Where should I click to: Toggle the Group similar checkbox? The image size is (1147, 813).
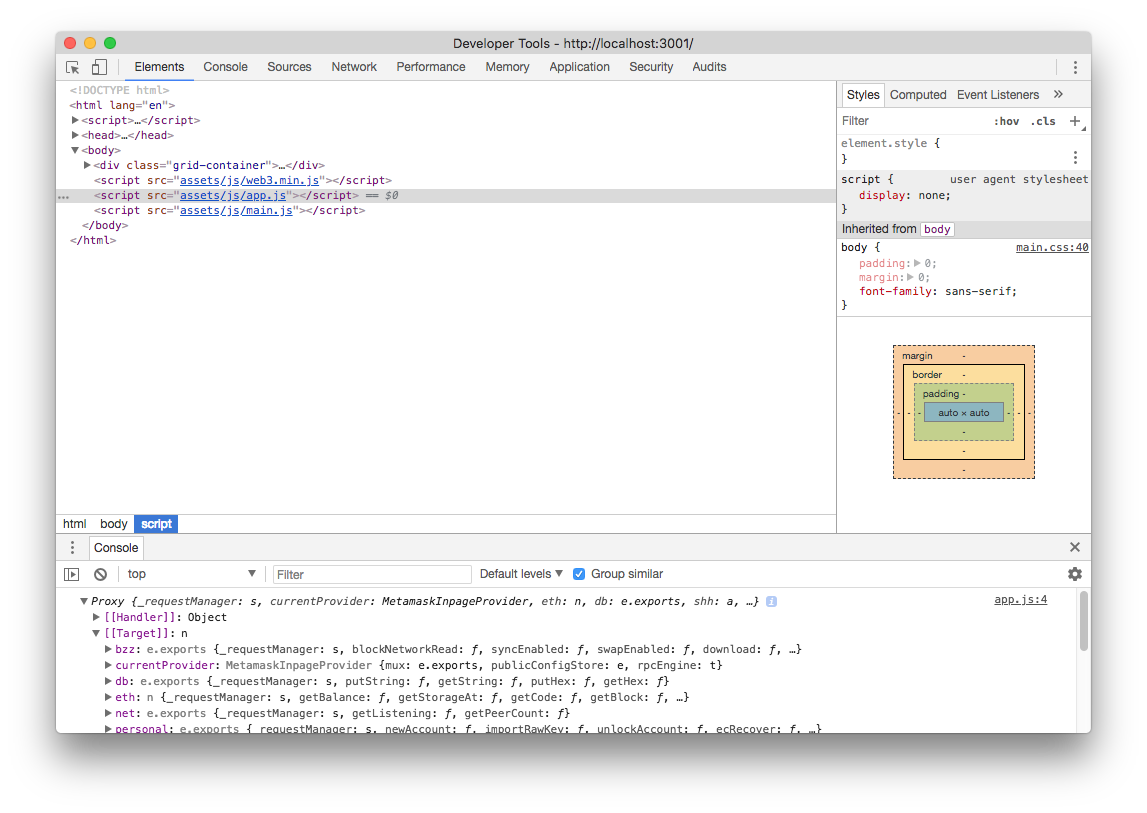(579, 573)
